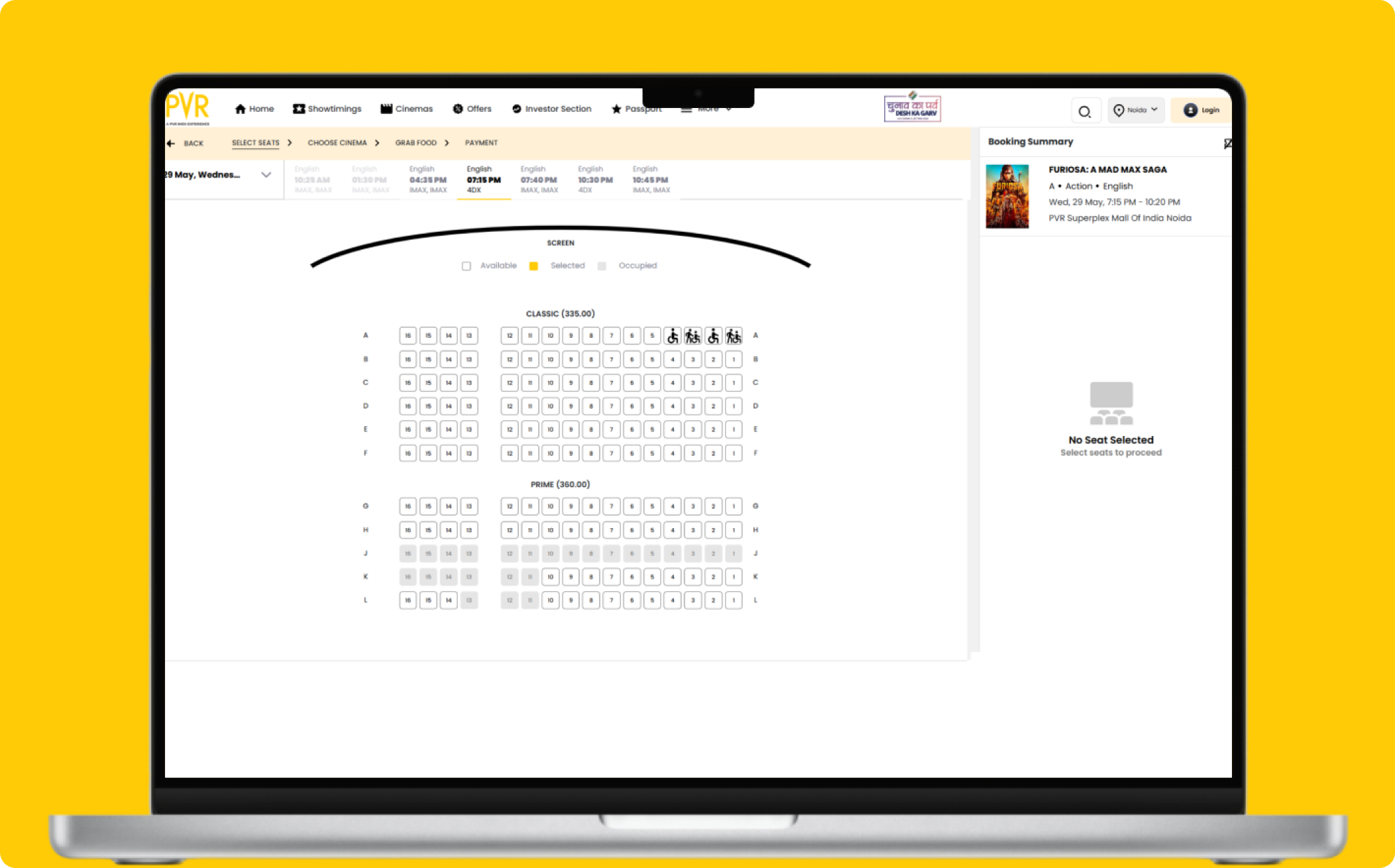Image resolution: width=1395 pixels, height=868 pixels.
Task: Go back using the BACK arrow
Action: coord(185,143)
